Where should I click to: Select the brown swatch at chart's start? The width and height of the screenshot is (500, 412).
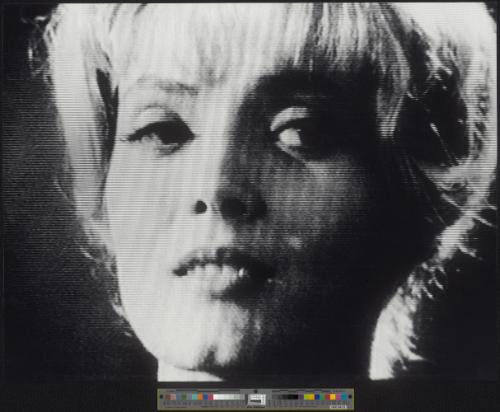pyautogui.click(x=167, y=397)
